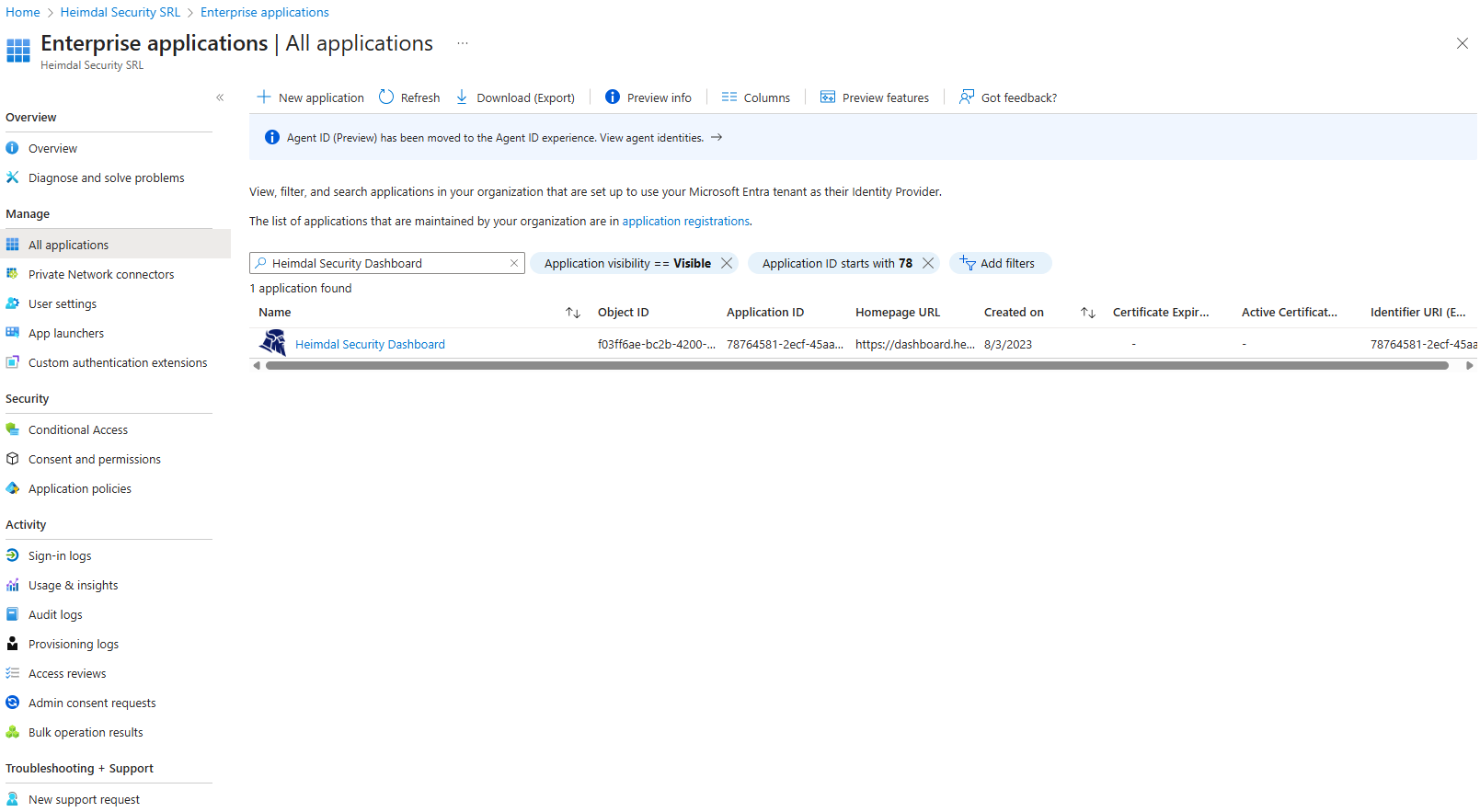
Task: Click the Application ID column header
Action: tap(765, 313)
